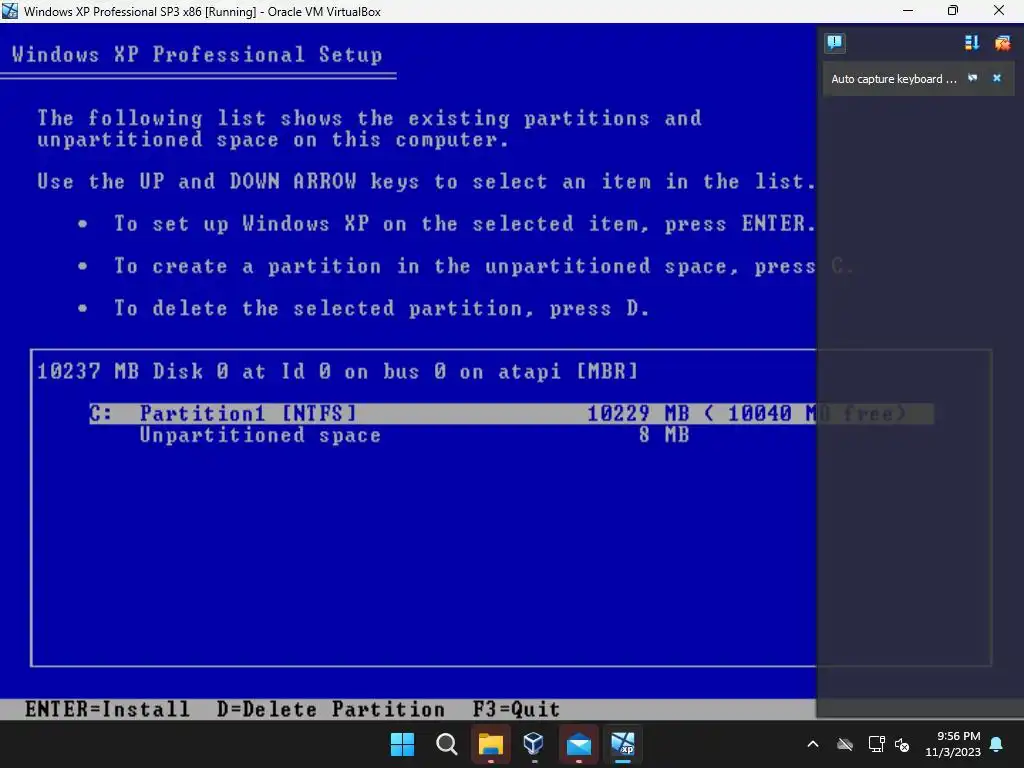Click the 10229 MB partition size value
The width and height of the screenshot is (1024, 768).
(x=638, y=413)
